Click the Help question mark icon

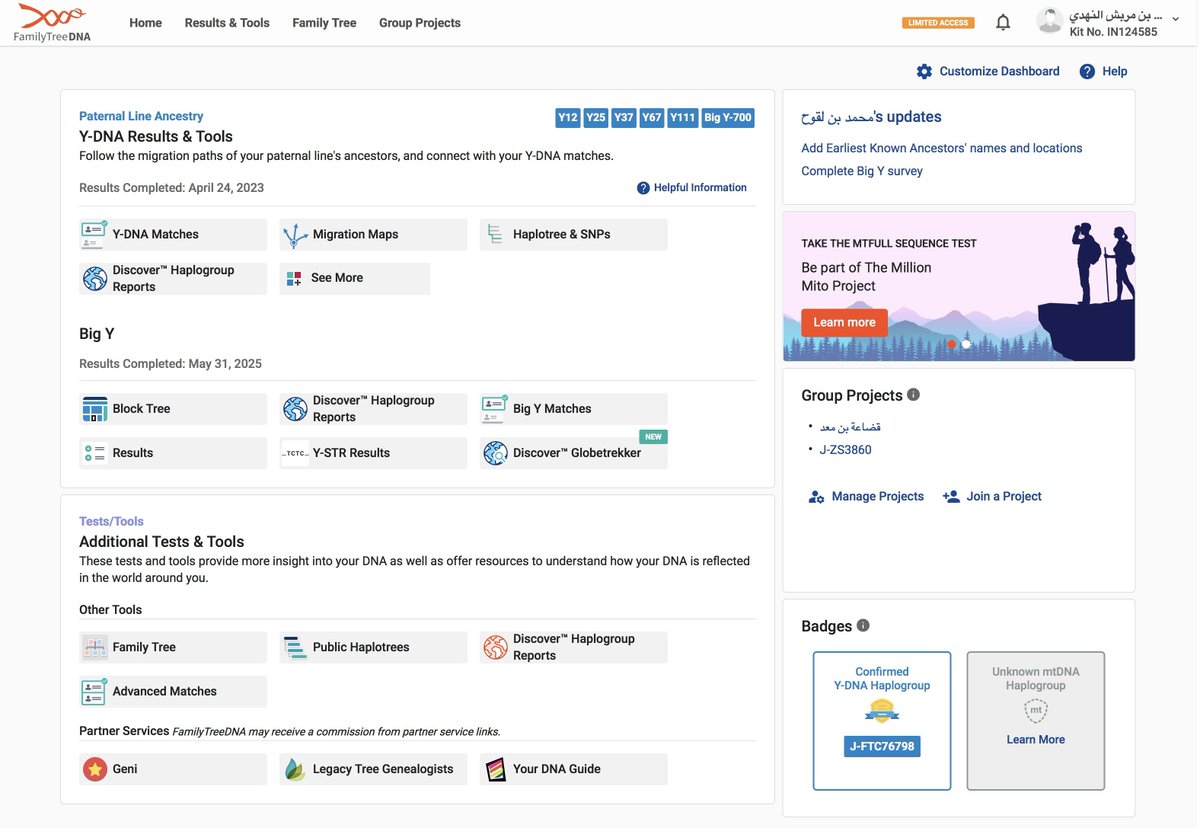click(1087, 71)
